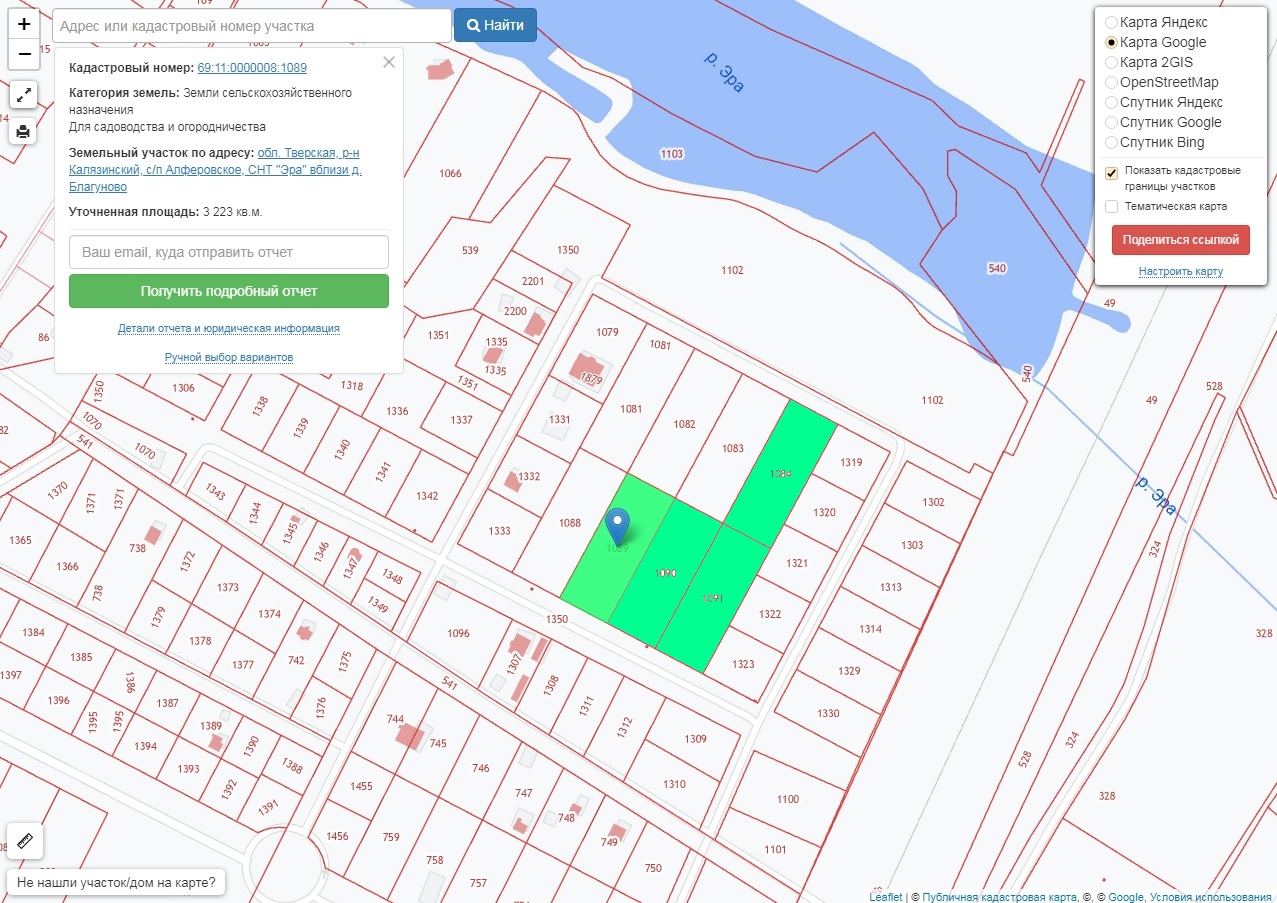Viewport: 1277px width, 903px height.
Task: Choose Спутник Google satellite layer
Action: [x=1111, y=122]
